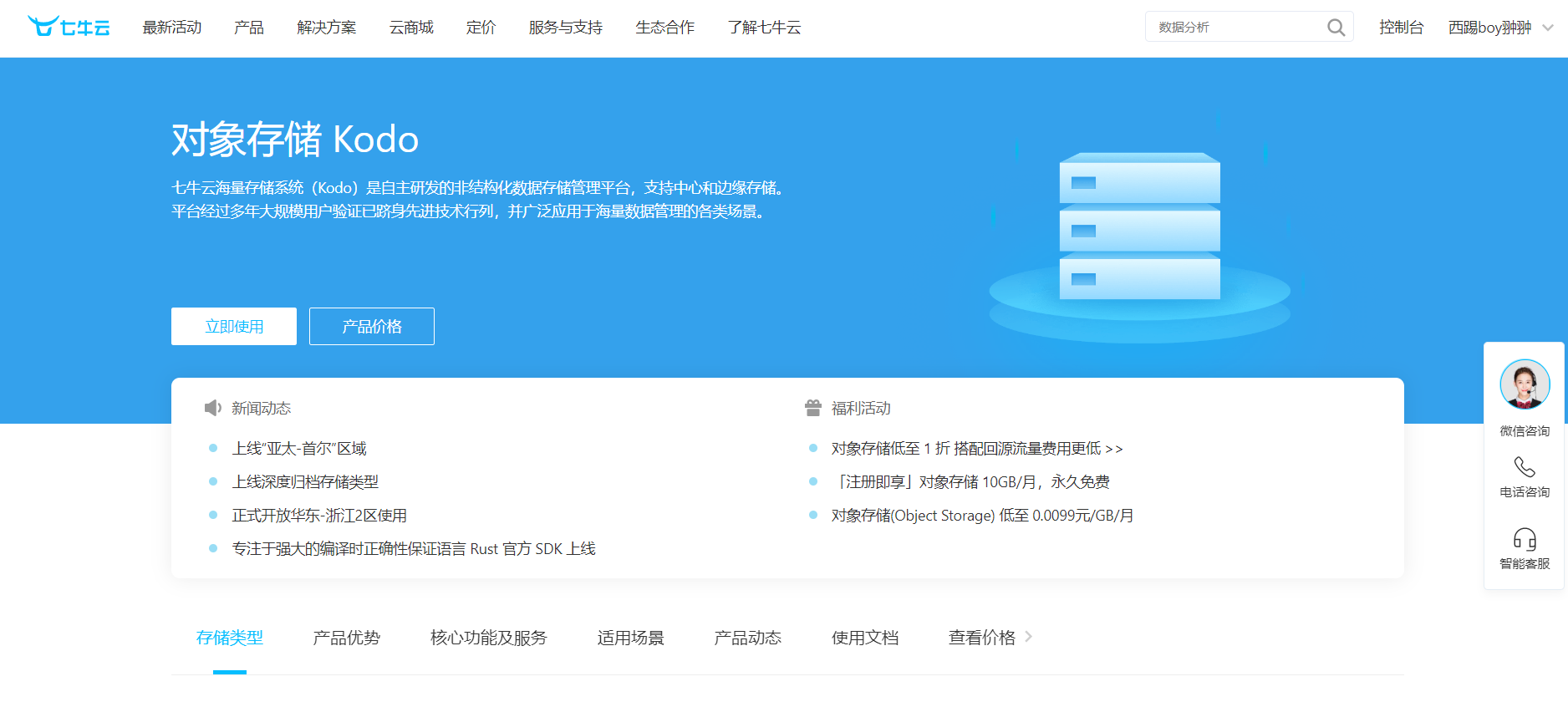Click the phone consultation icon
Image resolution: width=1568 pixels, height=707 pixels.
click(x=1525, y=466)
